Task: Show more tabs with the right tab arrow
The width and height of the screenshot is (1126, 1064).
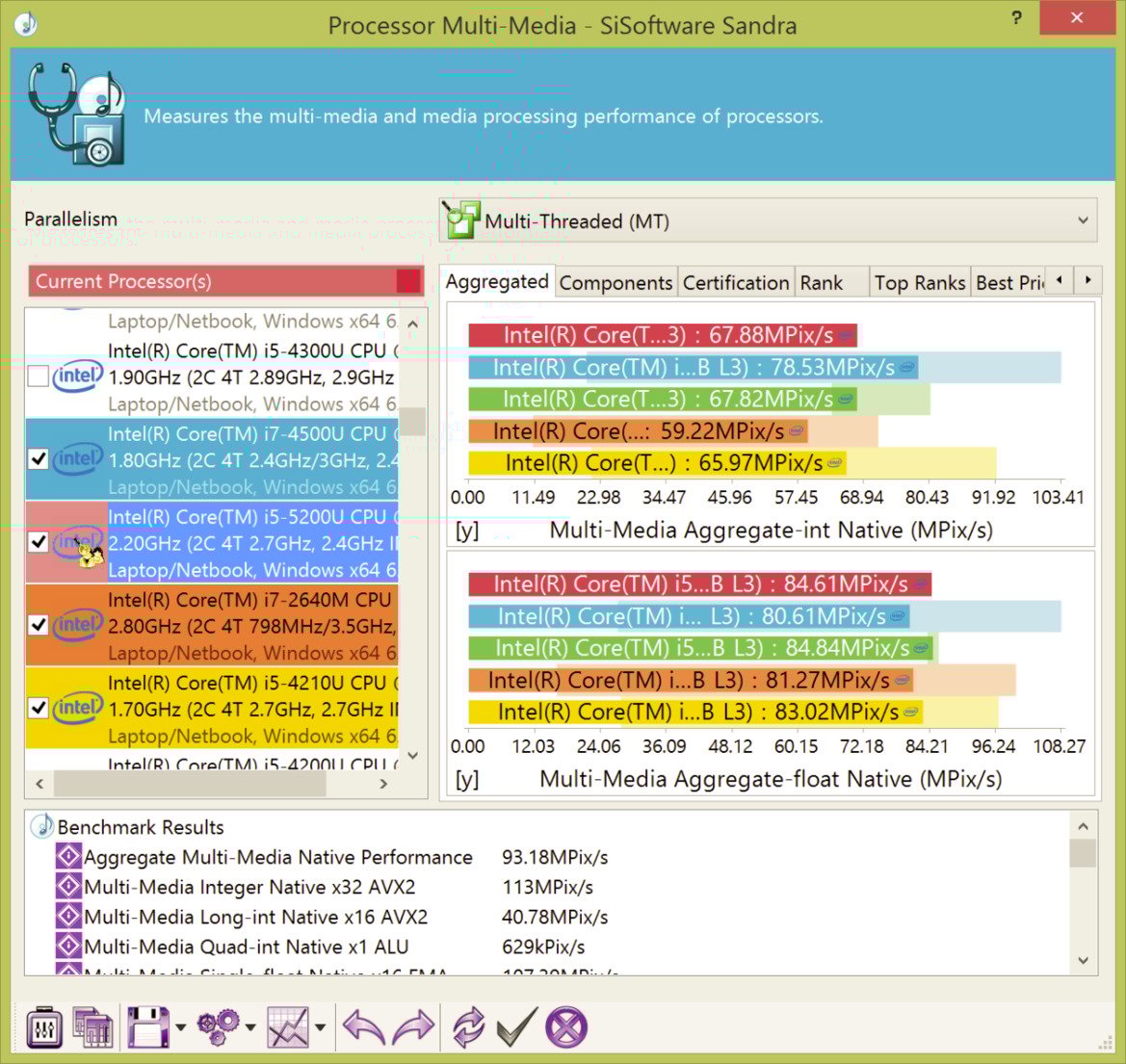Action: point(1087,281)
